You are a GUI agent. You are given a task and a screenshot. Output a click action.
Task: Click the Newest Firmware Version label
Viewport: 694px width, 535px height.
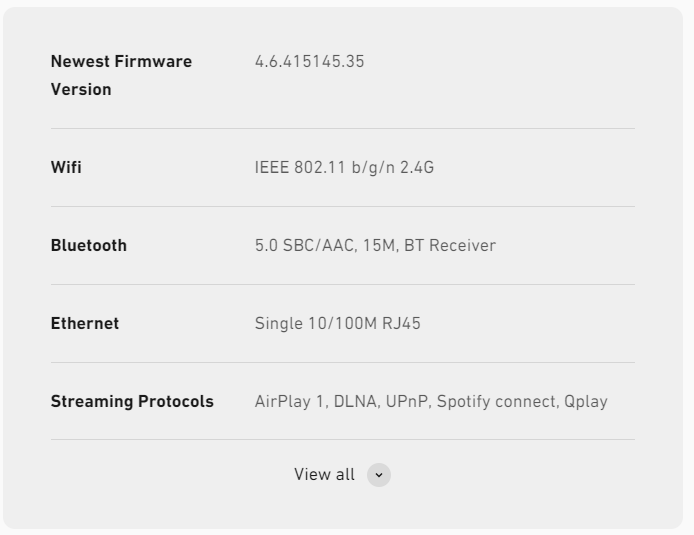121,75
